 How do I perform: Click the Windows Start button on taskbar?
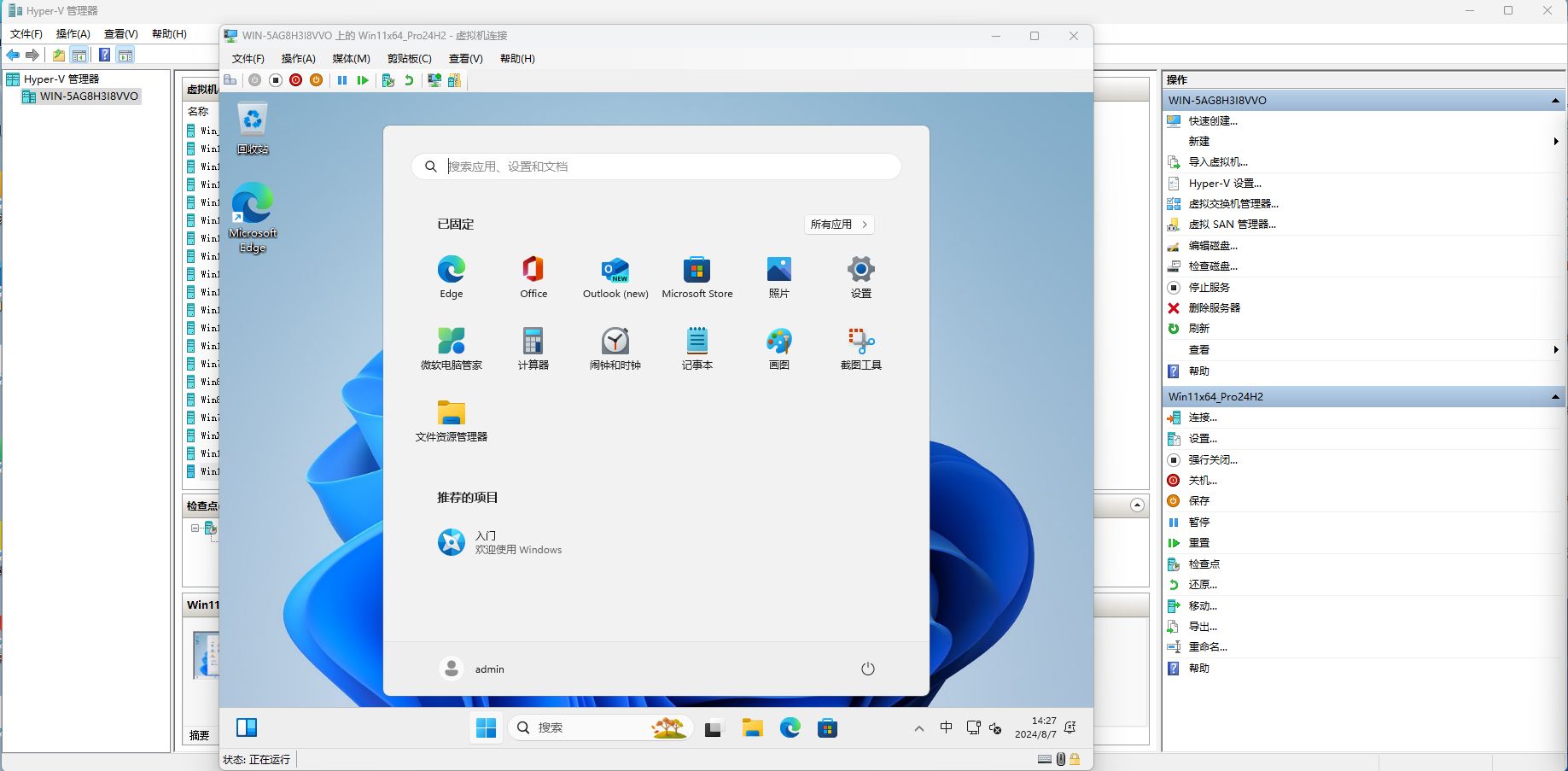[x=487, y=727]
